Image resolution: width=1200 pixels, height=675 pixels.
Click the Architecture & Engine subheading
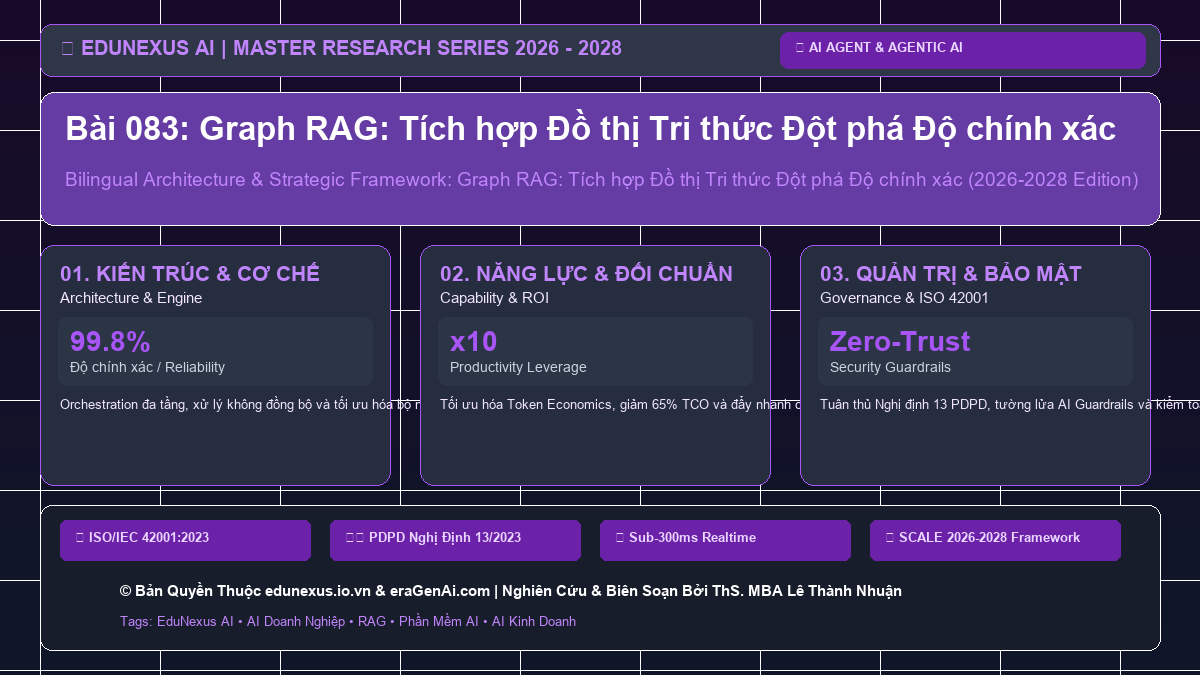pyautogui.click(x=131, y=298)
